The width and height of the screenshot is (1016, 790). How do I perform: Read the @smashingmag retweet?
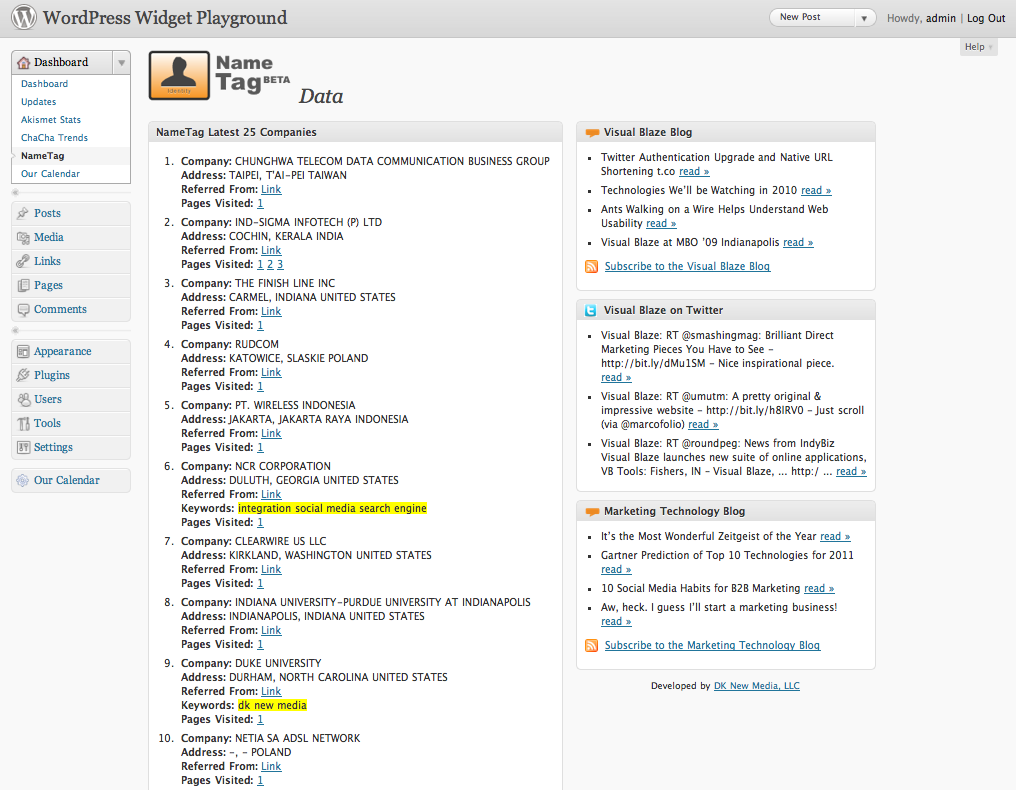click(x=616, y=378)
